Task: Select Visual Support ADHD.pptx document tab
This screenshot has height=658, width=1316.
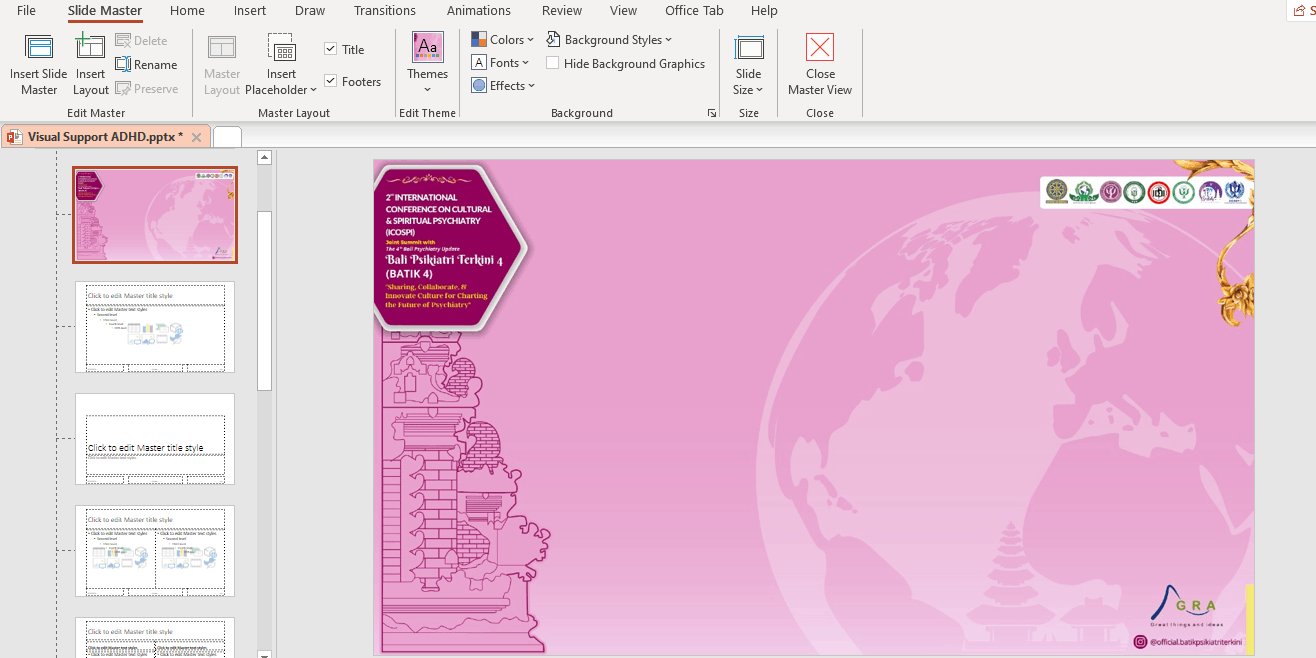Action: coord(105,137)
